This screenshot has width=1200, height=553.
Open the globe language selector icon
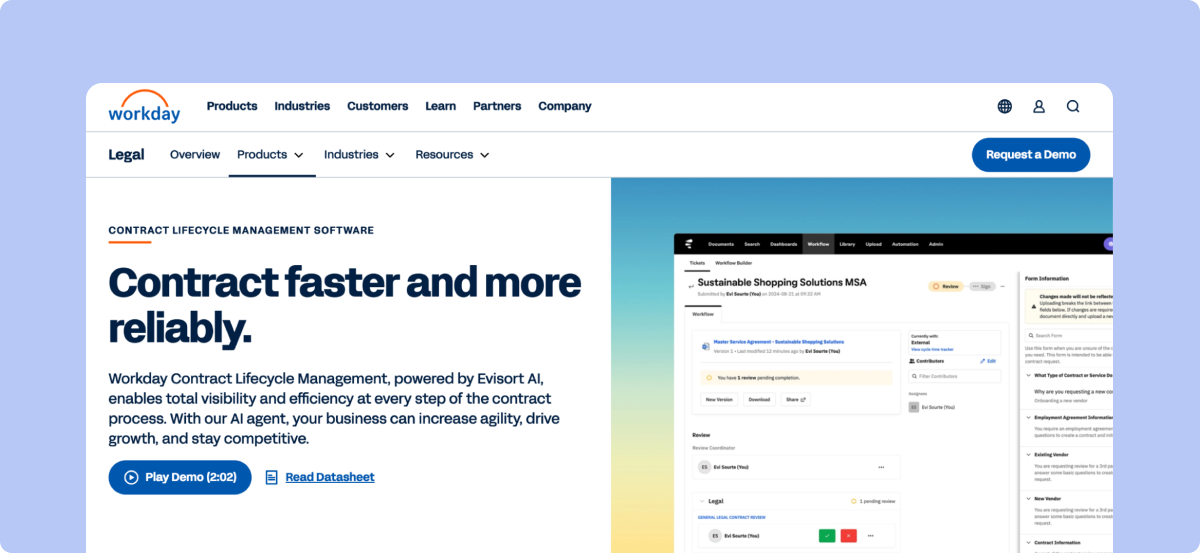click(1005, 106)
